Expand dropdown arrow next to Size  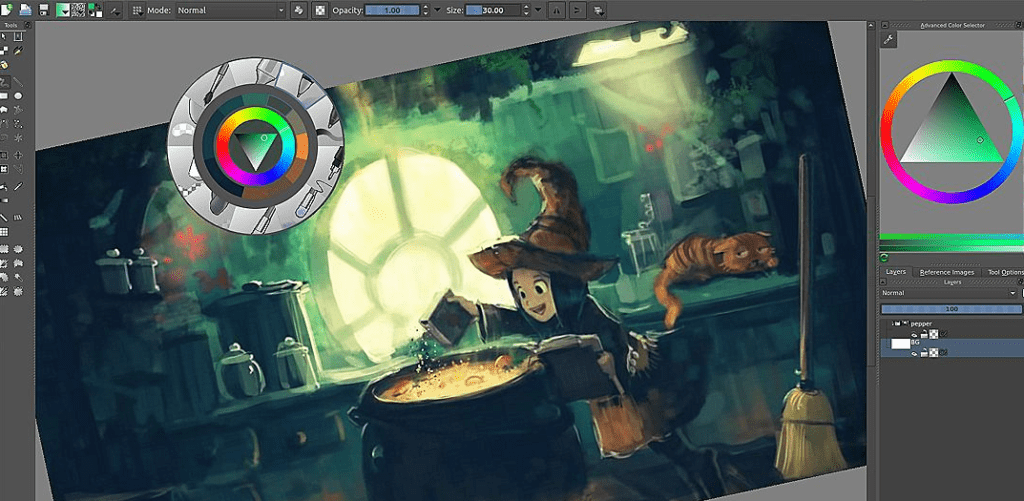tap(538, 10)
